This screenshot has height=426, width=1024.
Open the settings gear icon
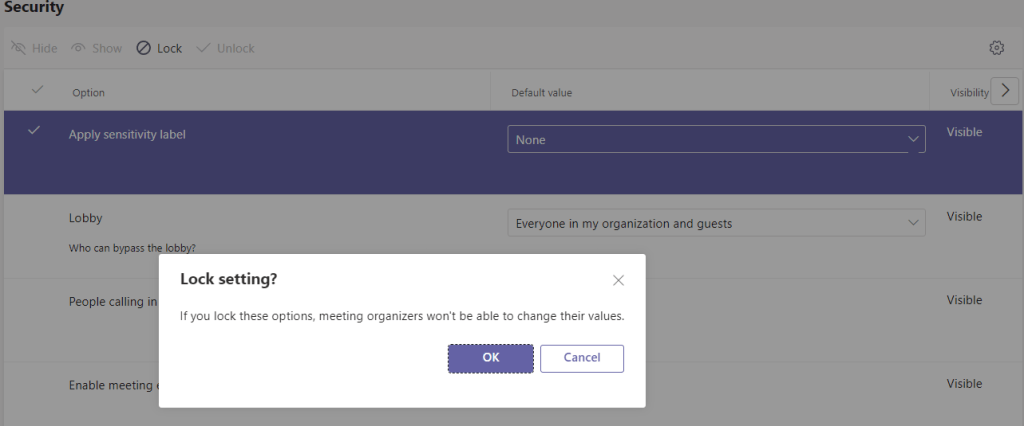(996, 48)
